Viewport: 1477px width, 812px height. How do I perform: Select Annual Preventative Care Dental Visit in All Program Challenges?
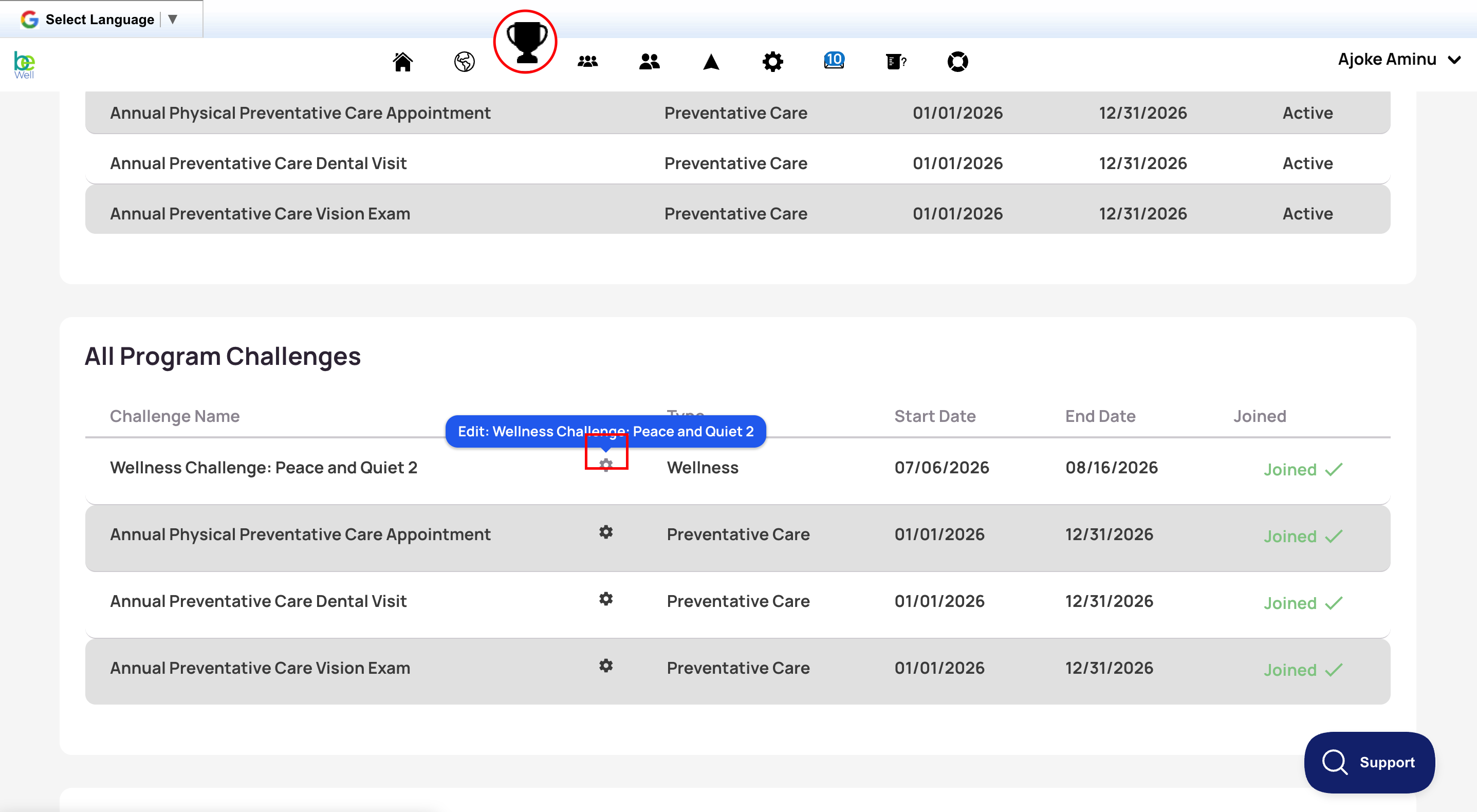pyautogui.click(x=259, y=601)
